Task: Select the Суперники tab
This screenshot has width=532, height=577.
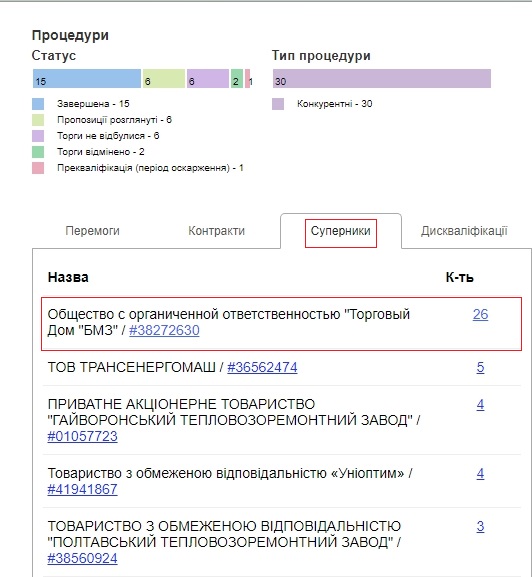Action: pos(340,231)
